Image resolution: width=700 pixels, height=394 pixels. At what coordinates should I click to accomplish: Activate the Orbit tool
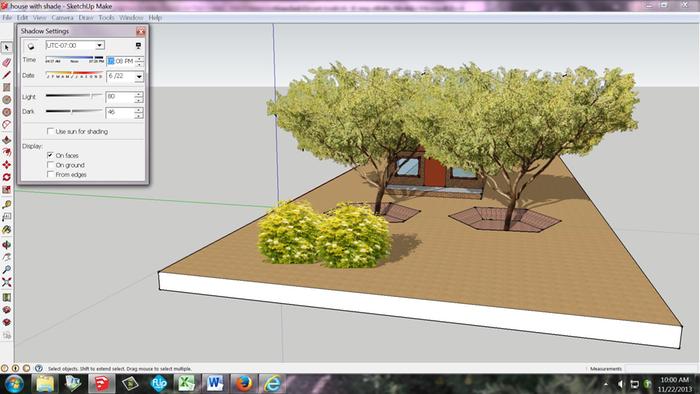(6, 245)
